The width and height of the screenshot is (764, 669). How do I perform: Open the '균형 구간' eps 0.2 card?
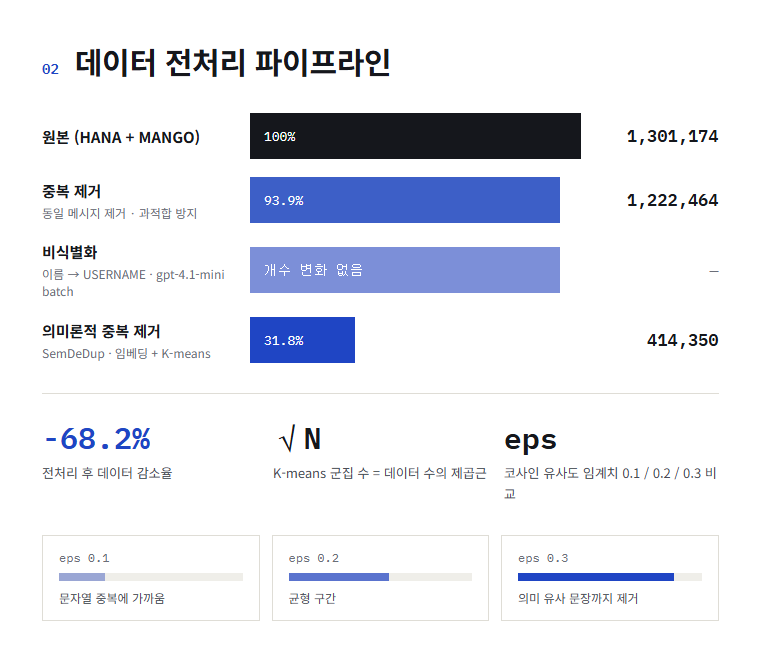(x=381, y=578)
